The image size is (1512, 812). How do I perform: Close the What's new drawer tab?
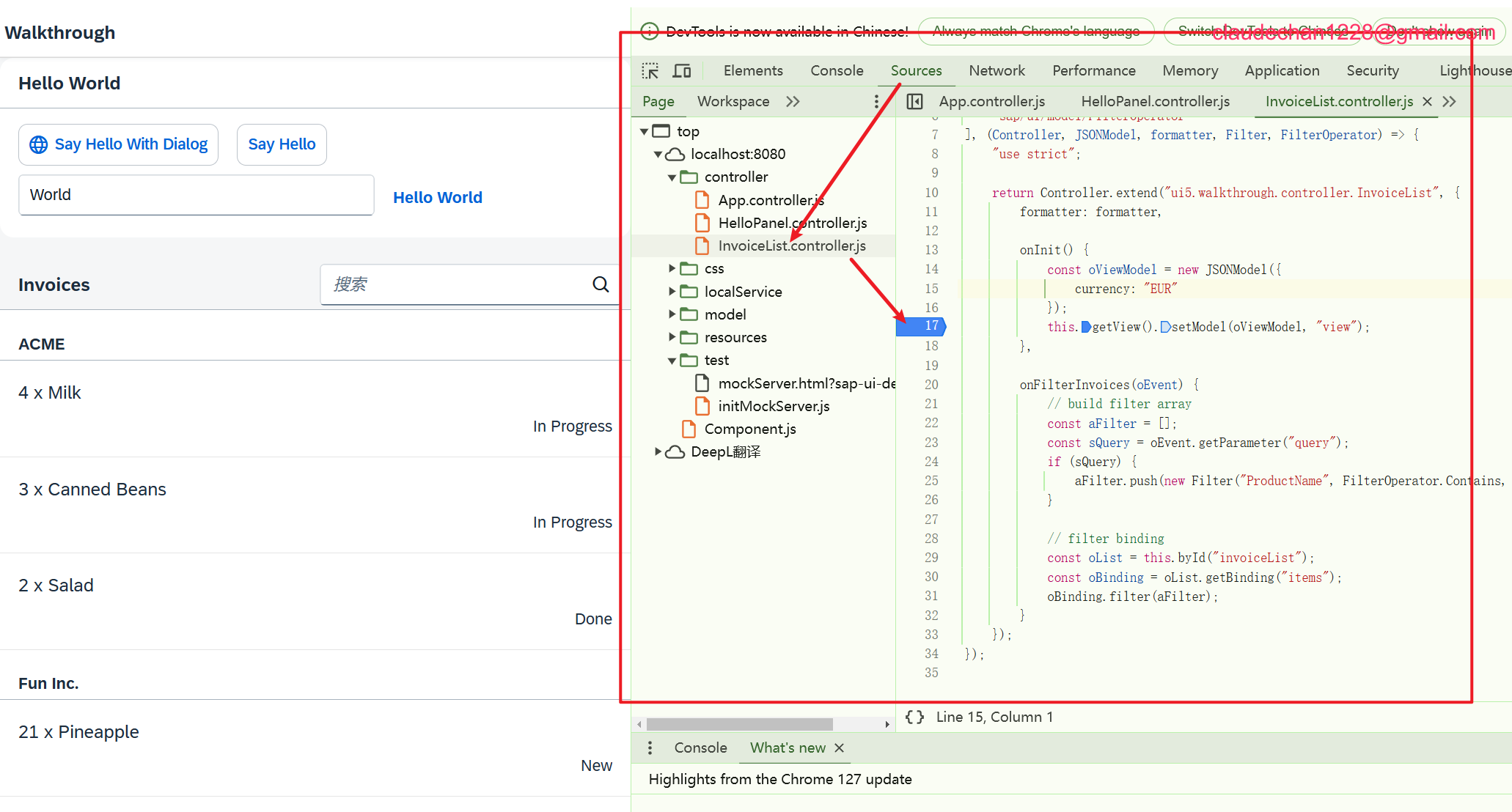coord(840,748)
